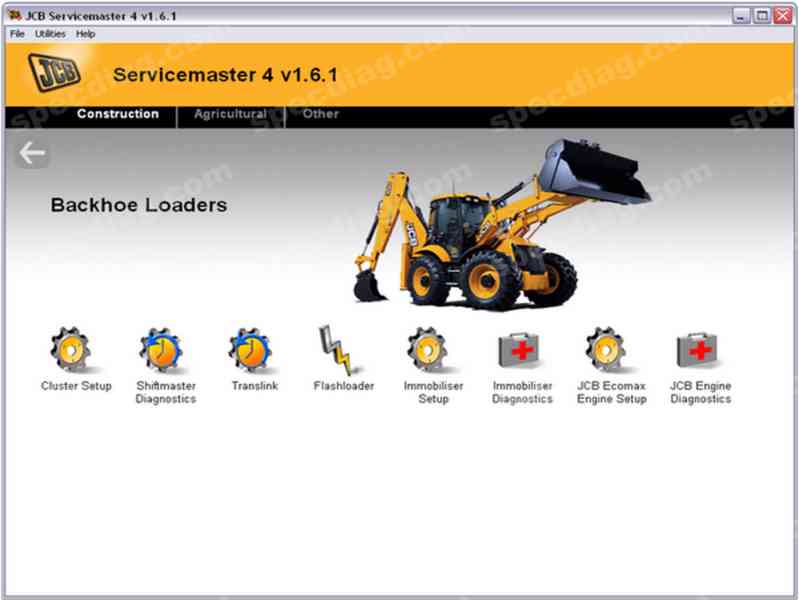Close the Servicemaster window

783,16
